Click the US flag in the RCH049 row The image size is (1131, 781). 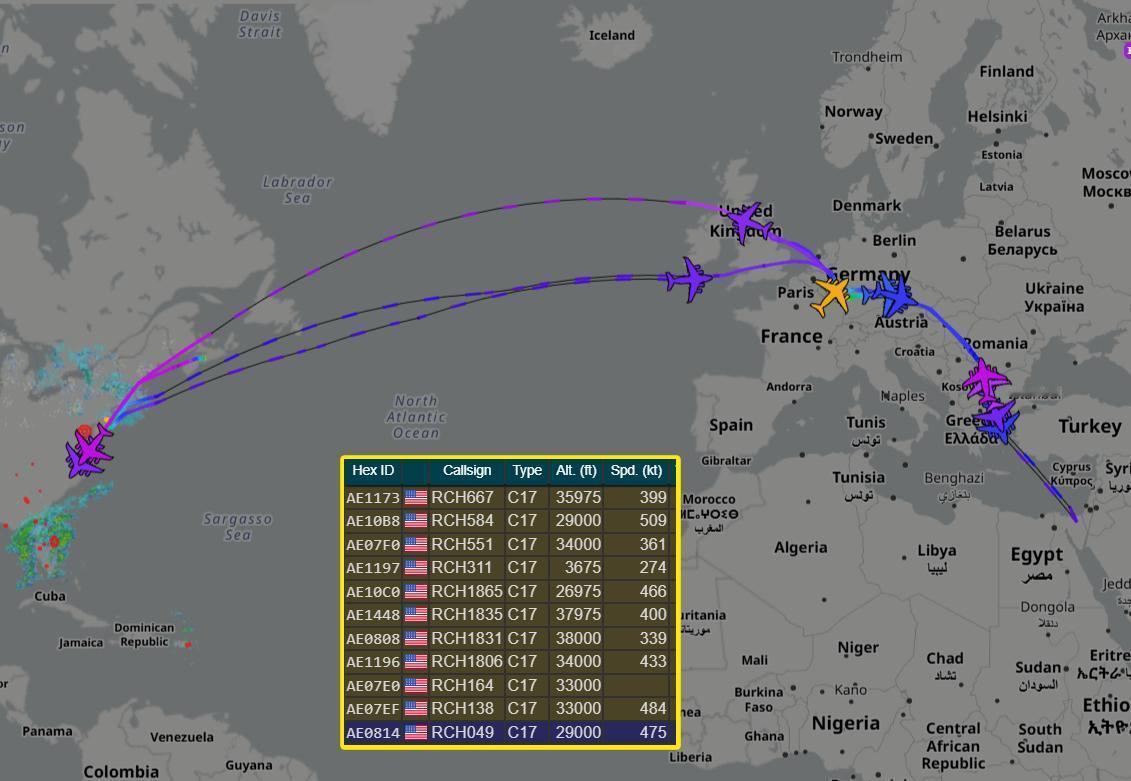pos(415,732)
